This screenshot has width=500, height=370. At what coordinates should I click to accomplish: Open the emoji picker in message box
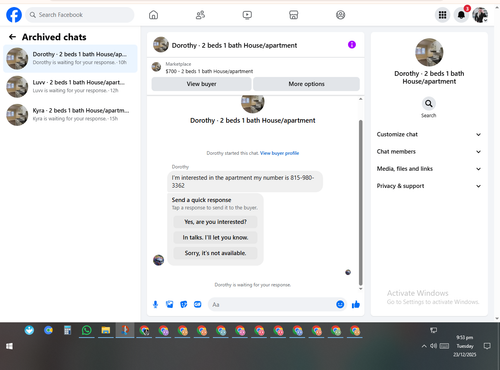click(x=340, y=304)
